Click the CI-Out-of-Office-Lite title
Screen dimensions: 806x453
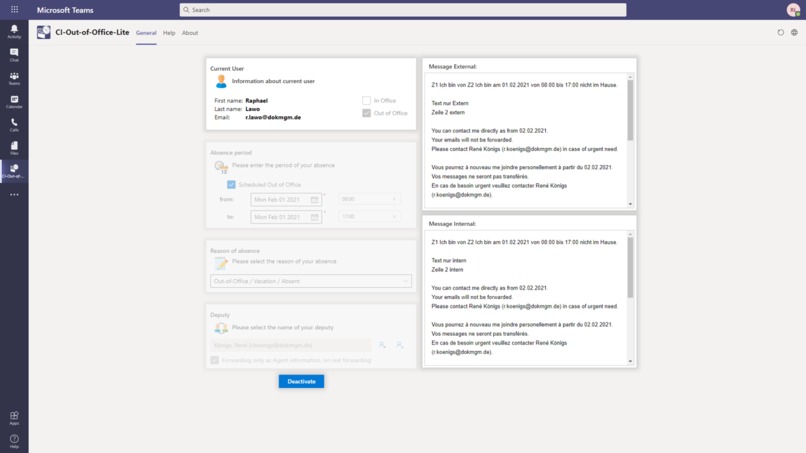(92, 32)
